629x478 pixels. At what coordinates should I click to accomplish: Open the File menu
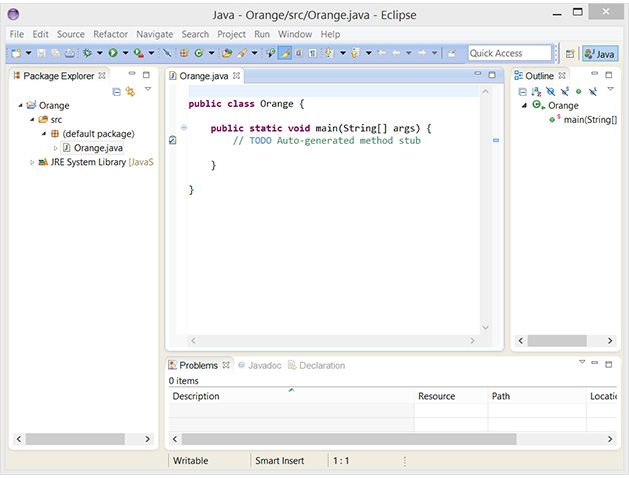point(17,34)
